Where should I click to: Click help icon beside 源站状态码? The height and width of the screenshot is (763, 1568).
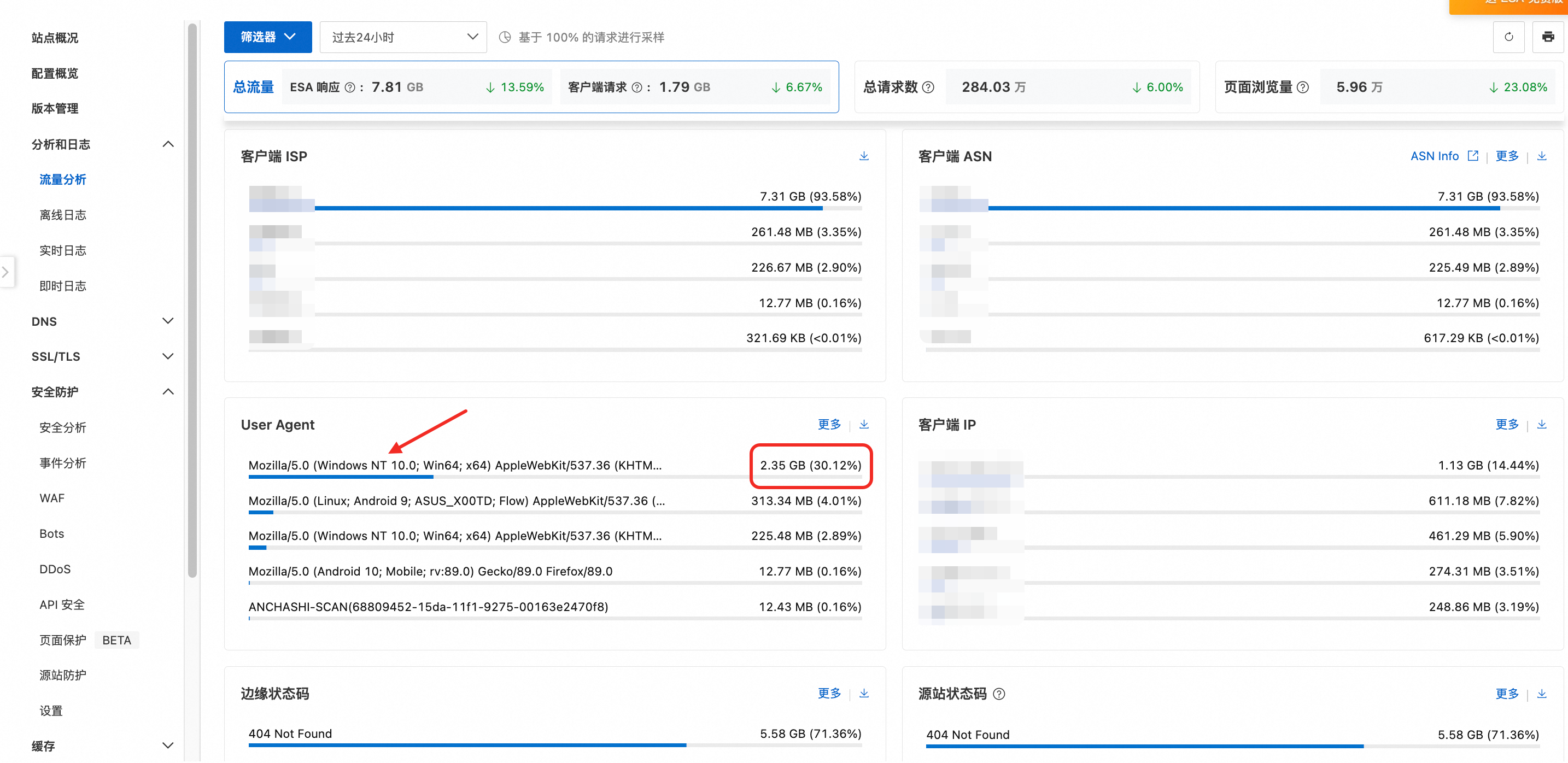(999, 694)
